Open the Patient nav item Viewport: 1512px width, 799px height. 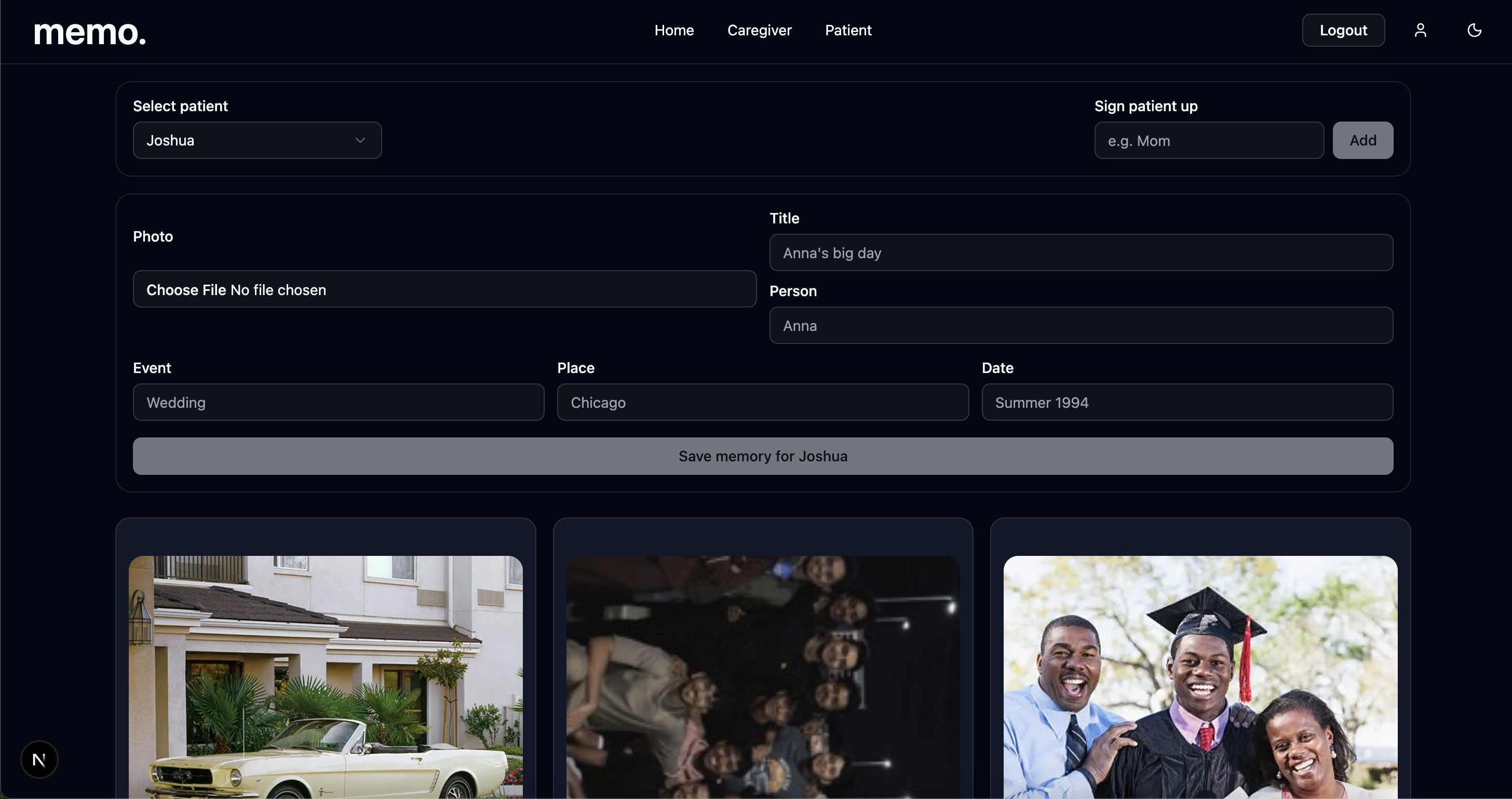(x=847, y=30)
